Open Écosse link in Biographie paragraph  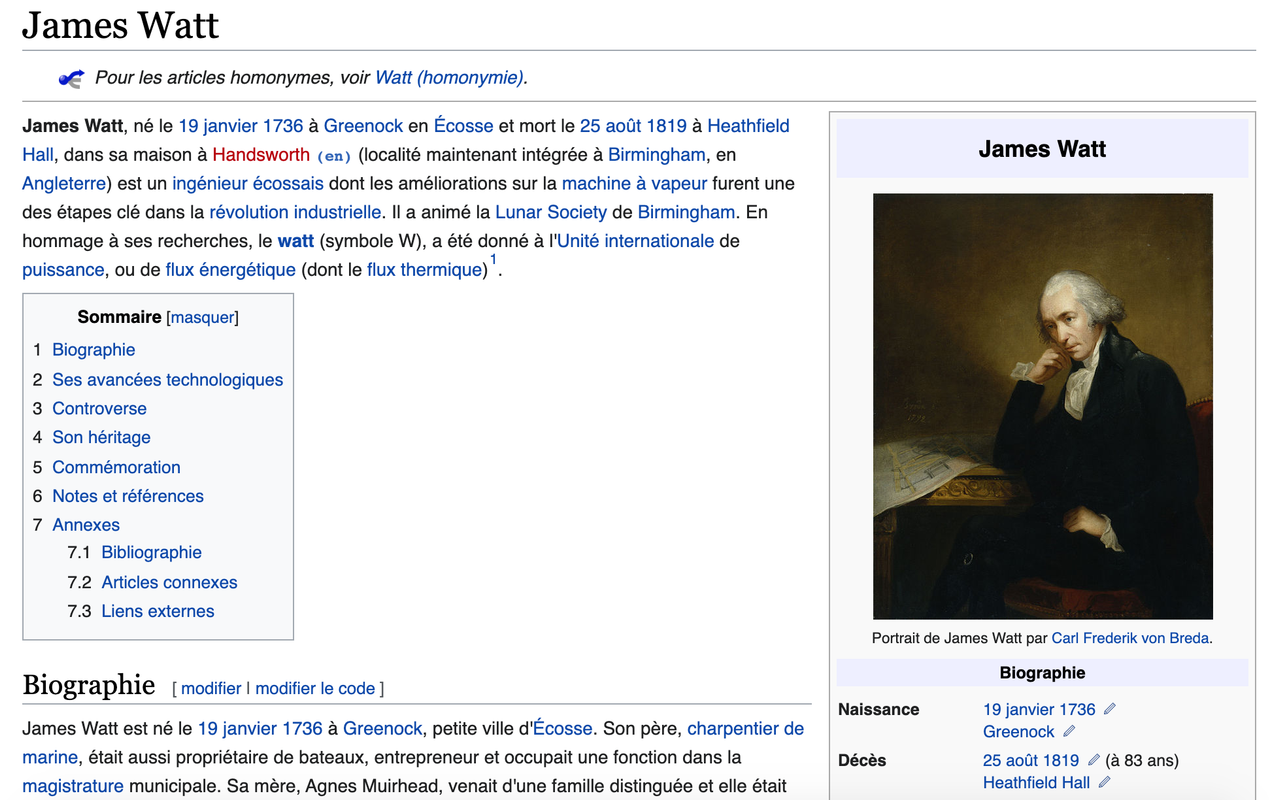[x=563, y=728]
